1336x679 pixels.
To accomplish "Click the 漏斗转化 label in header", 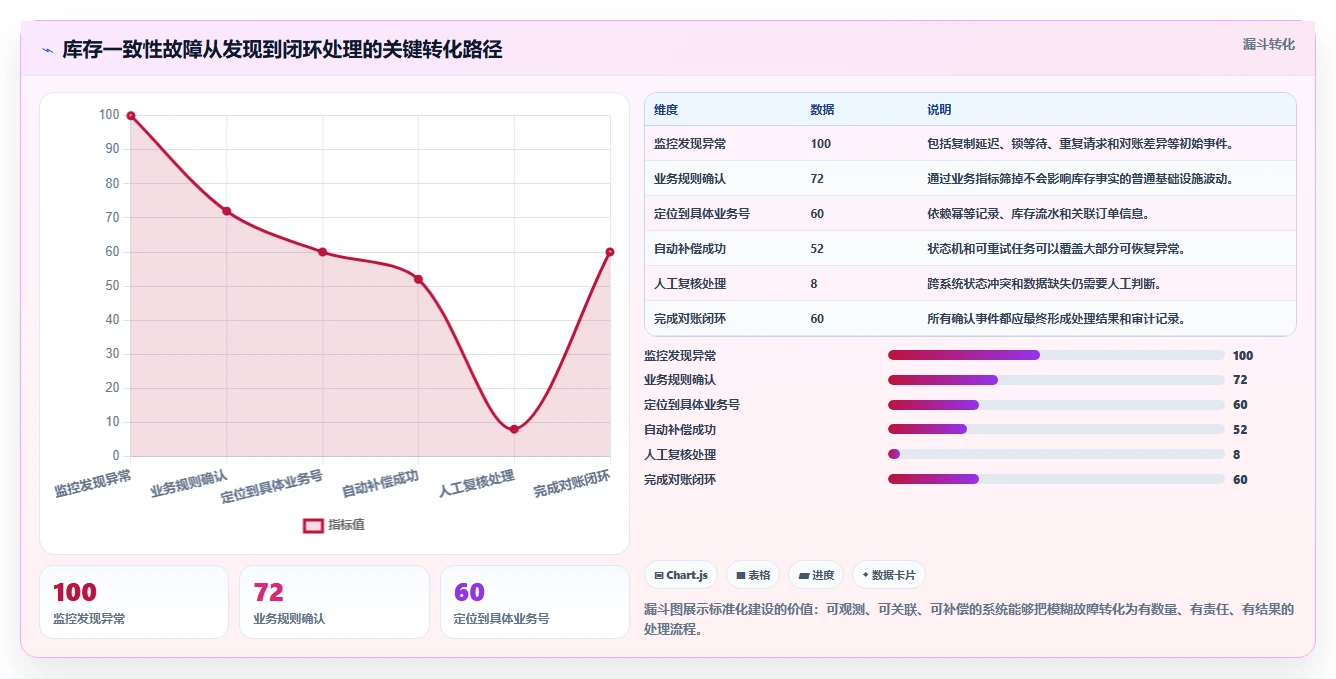I will coord(1268,45).
